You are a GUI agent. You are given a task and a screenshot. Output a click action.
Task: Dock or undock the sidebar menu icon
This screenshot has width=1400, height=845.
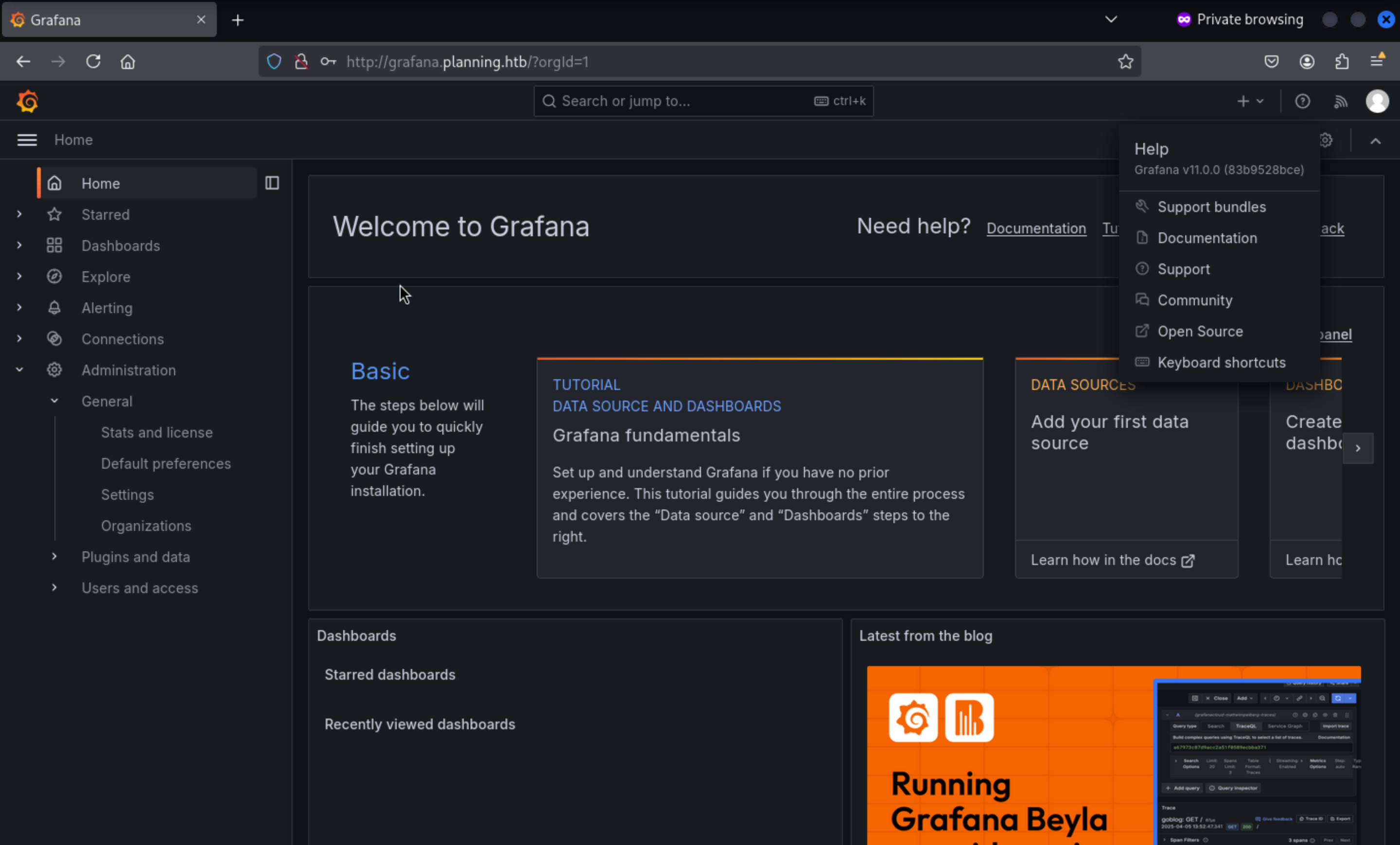tap(272, 183)
